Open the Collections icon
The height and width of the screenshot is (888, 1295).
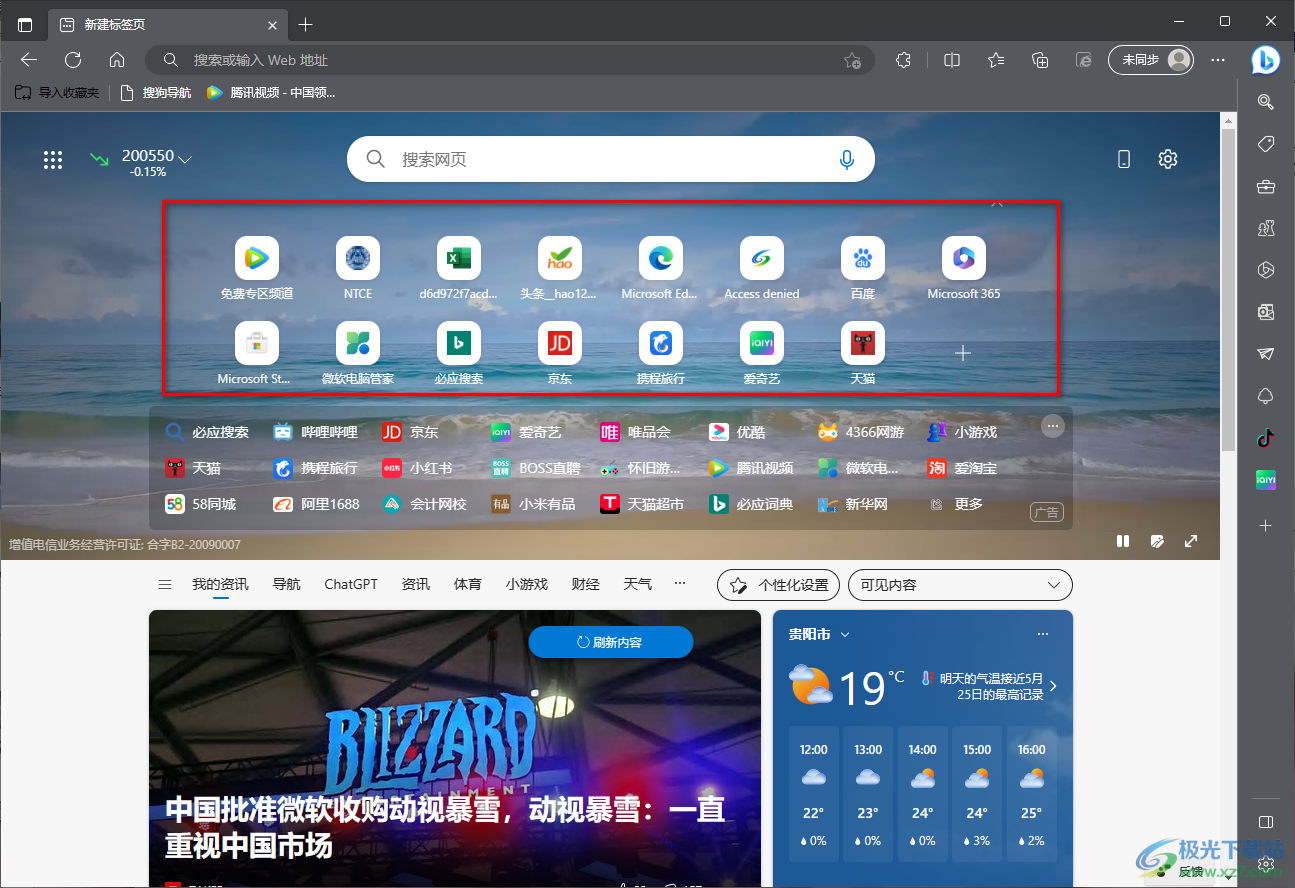pos(1040,60)
